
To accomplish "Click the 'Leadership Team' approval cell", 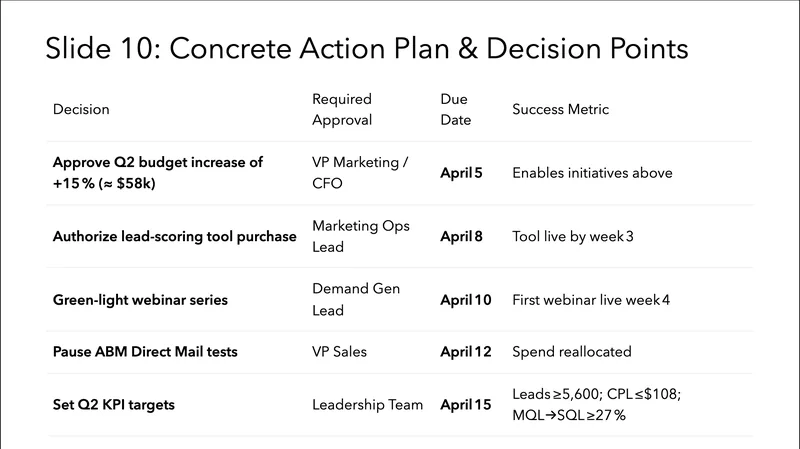I will [367, 405].
